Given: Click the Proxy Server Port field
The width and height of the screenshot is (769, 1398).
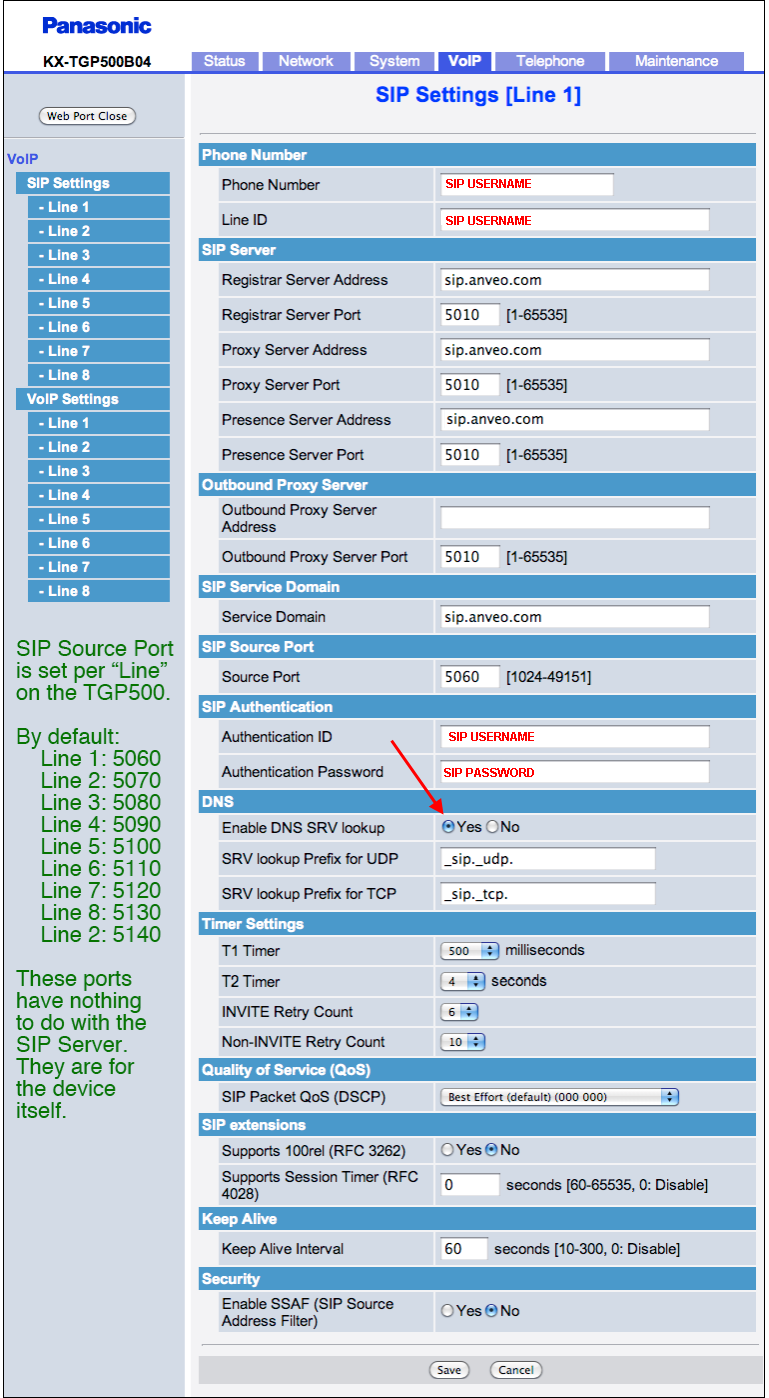Looking at the screenshot, I should (470, 385).
